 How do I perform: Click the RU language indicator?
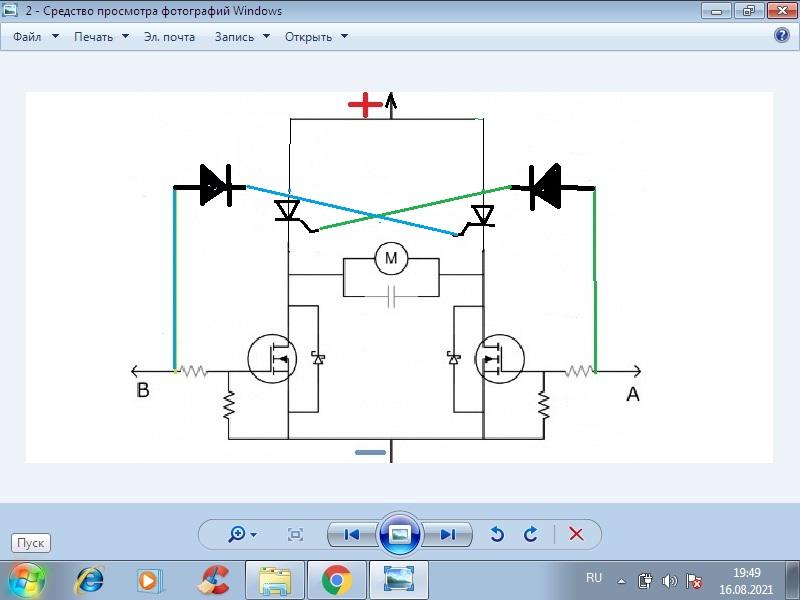pos(594,578)
